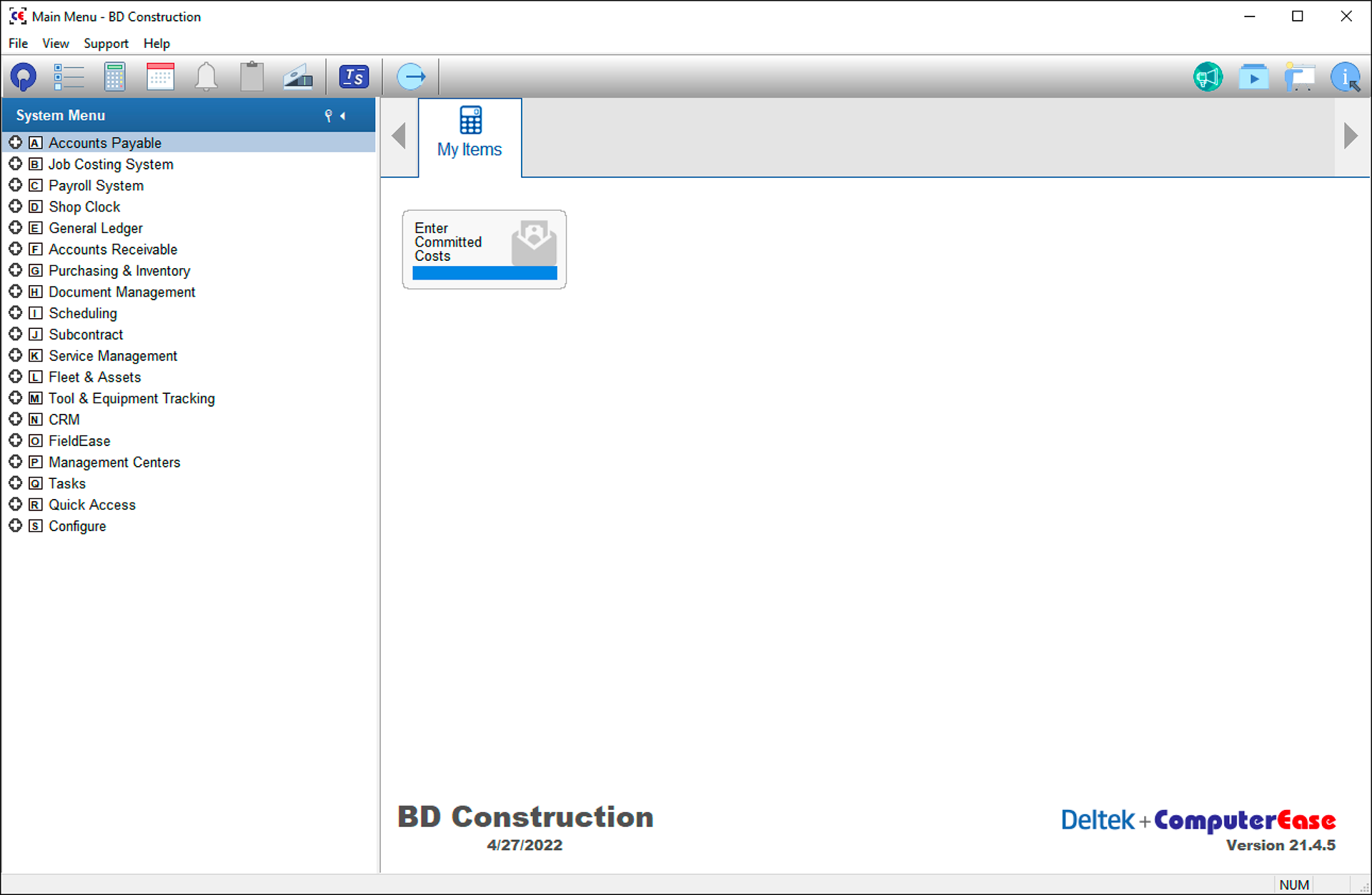Expand the Payroll System tree node

[x=15, y=185]
